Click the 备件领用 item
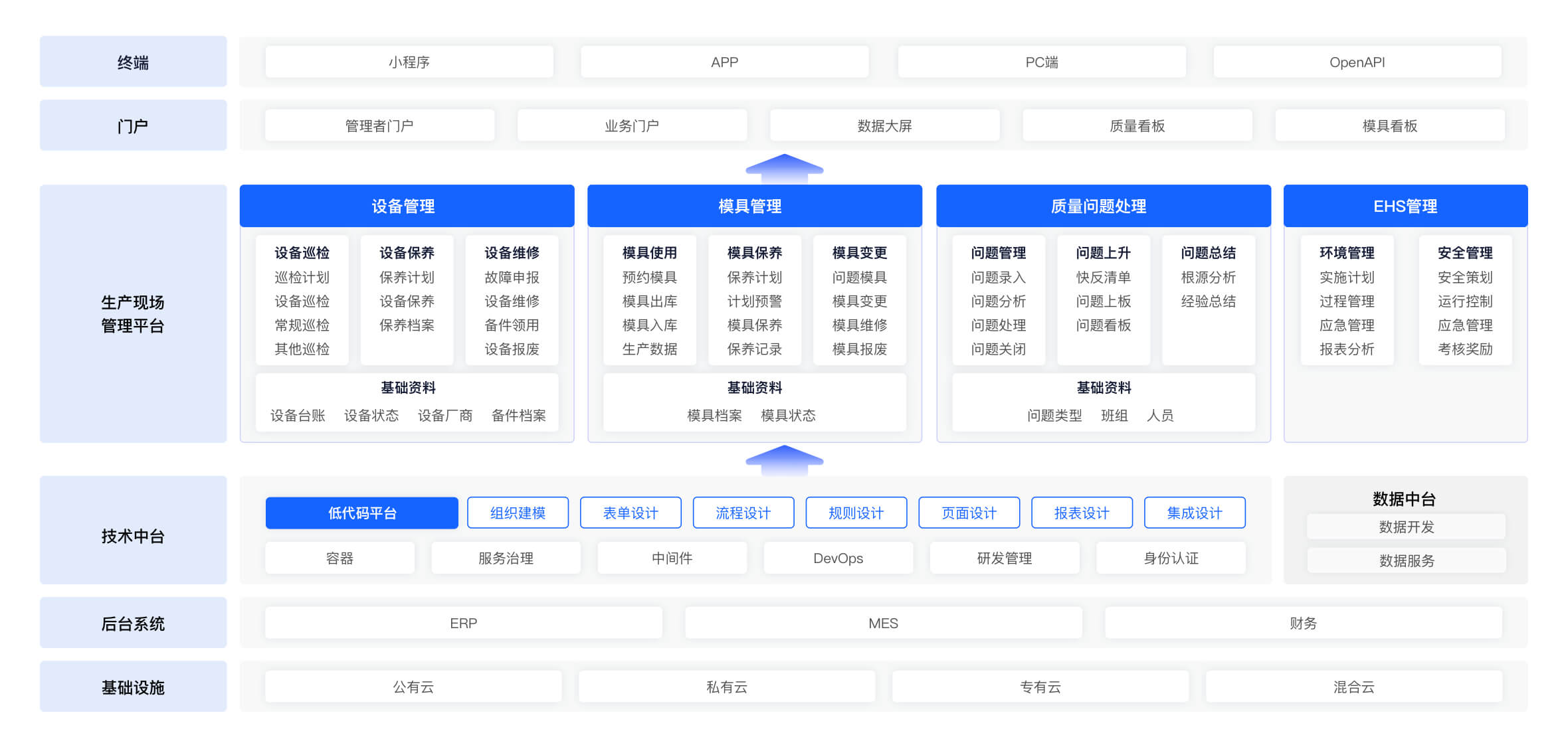Screen dimensions: 1568x749 (x=512, y=325)
